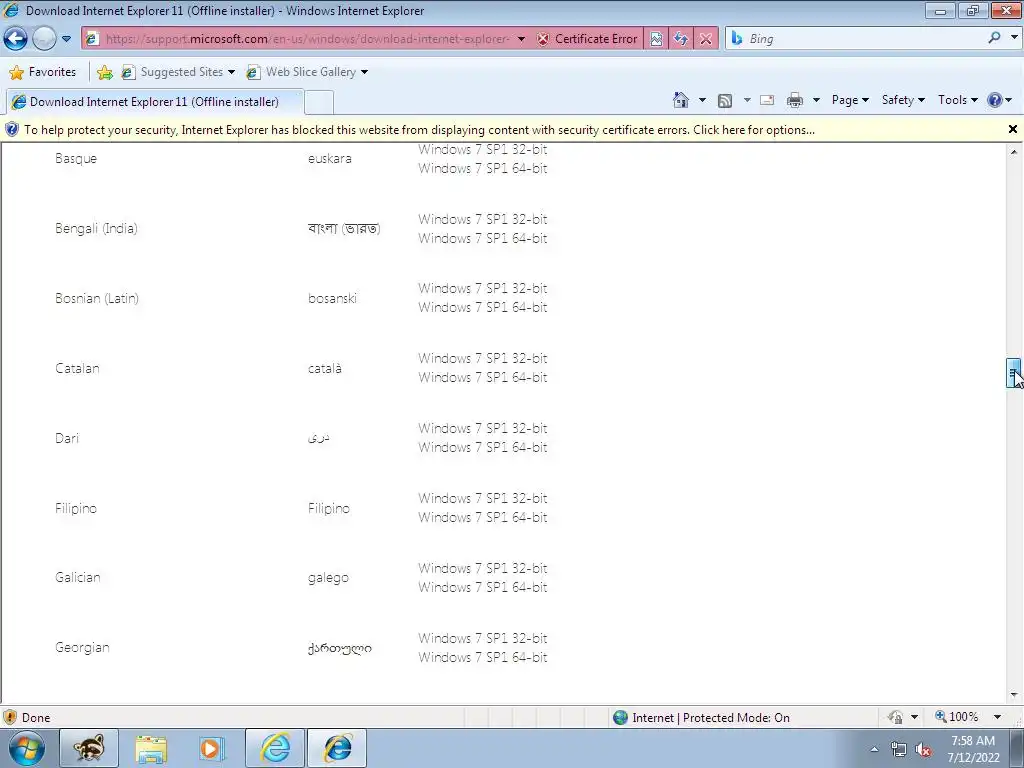1024x768 pixels.
Task: Click Georgian Windows 7 SP1 64-bit link
Action: [x=483, y=657]
